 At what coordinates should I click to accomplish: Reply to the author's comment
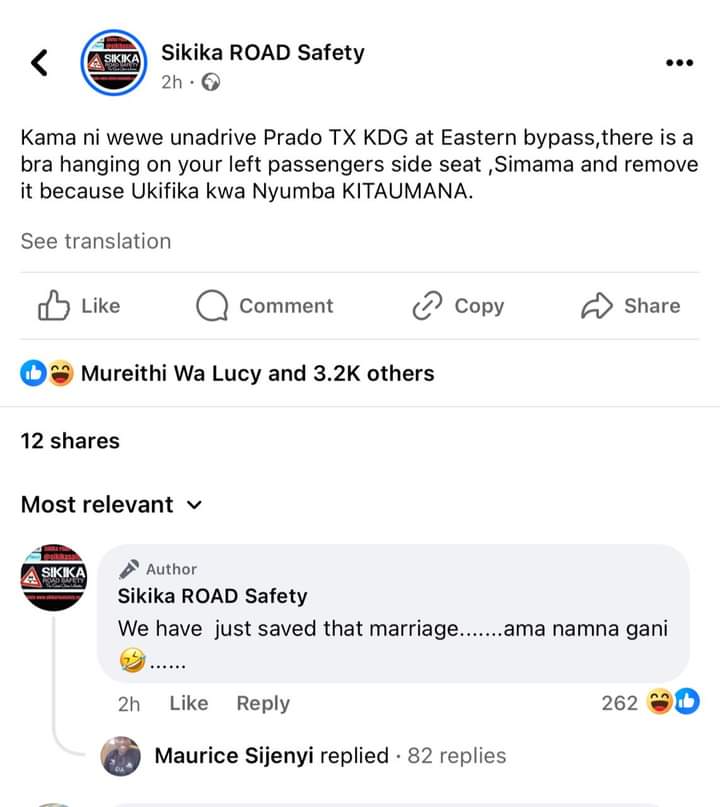point(263,703)
